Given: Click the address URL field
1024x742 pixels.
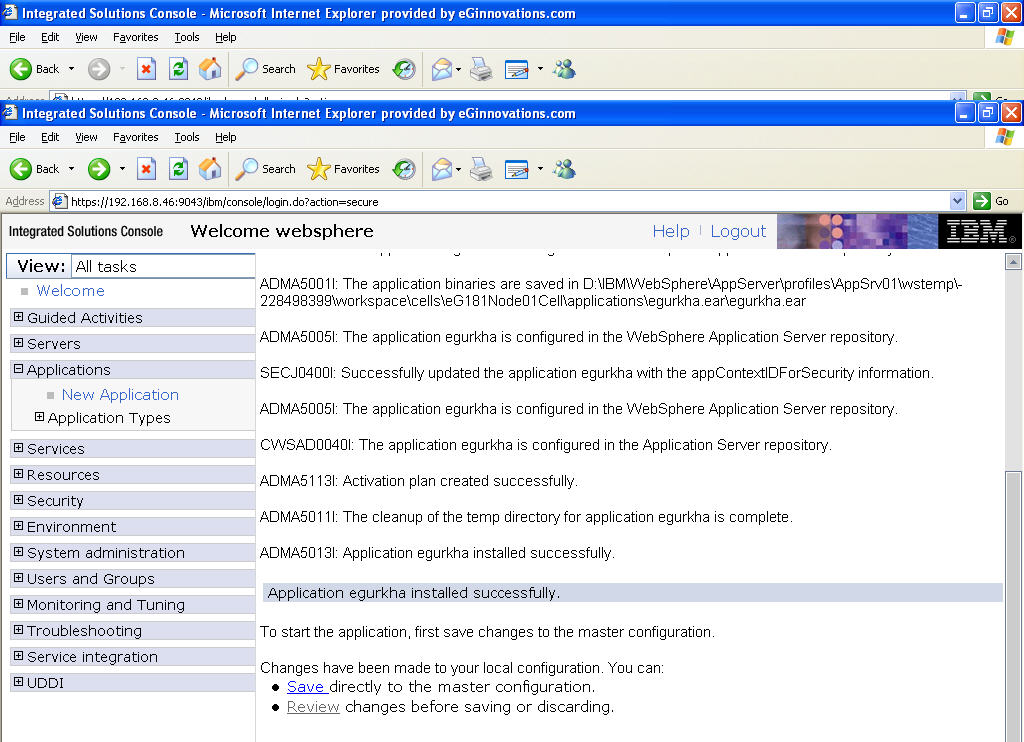Looking at the screenshot, I should [509, 201].
